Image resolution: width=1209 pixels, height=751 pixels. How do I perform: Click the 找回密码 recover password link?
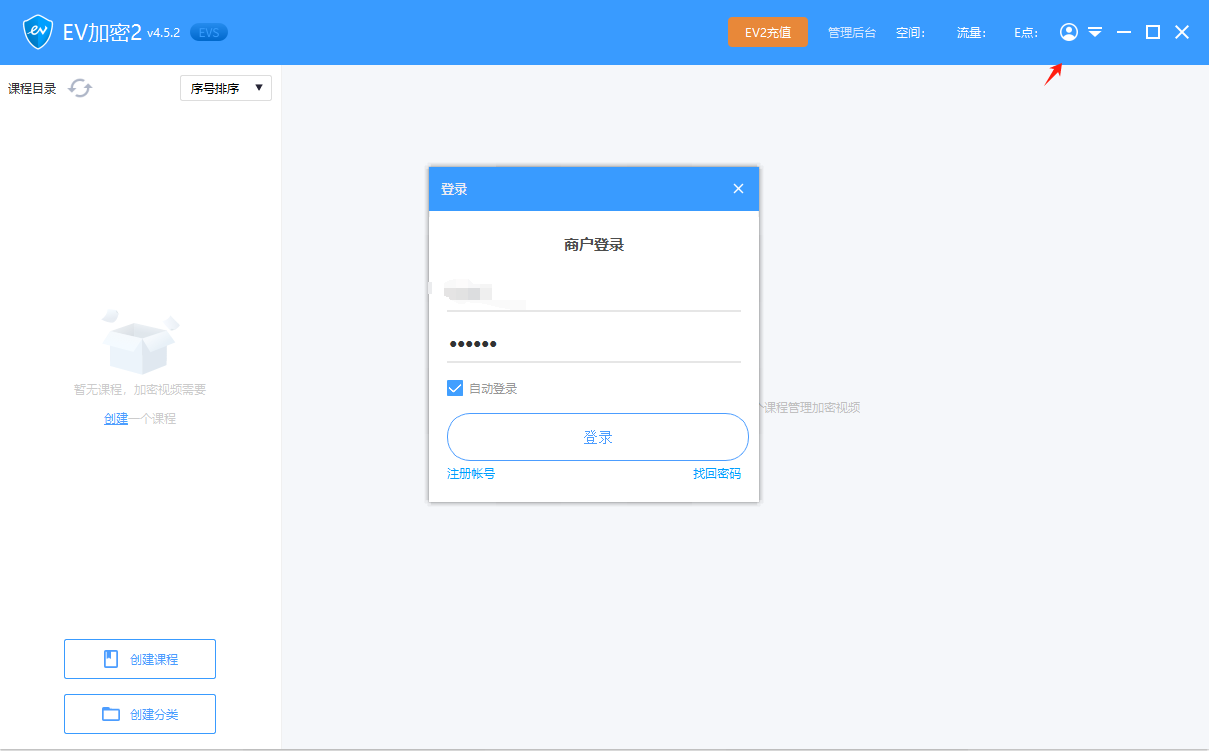click(717, 473)
